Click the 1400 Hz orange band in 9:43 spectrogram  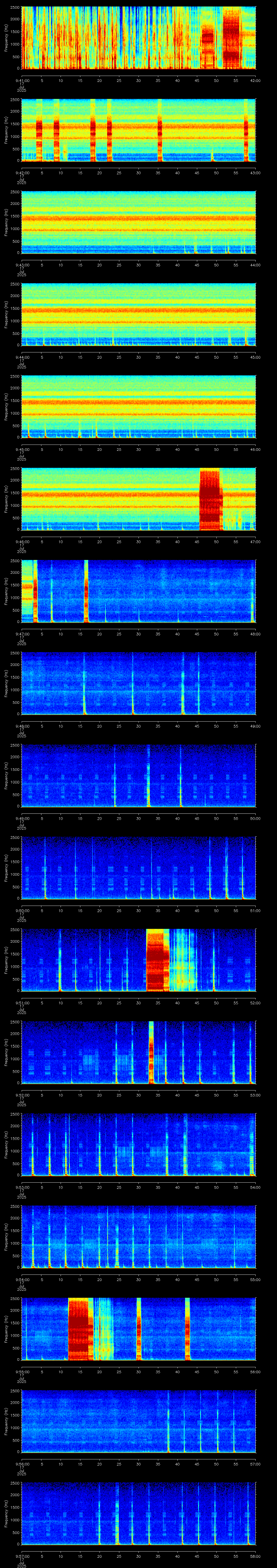[x=138, y=218]
